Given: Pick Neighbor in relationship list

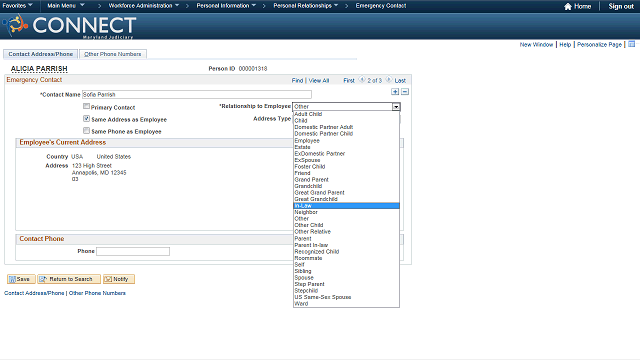Looking at the screenshot, I should click(x=346, y=212).
